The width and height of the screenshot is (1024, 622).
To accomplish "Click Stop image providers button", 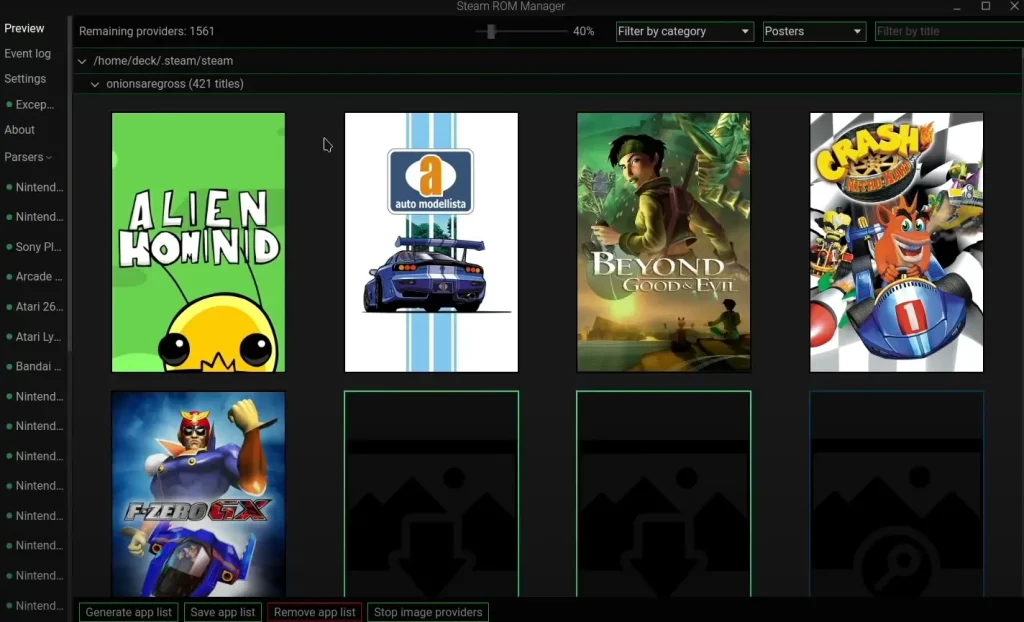I will (x=428, y=612).
